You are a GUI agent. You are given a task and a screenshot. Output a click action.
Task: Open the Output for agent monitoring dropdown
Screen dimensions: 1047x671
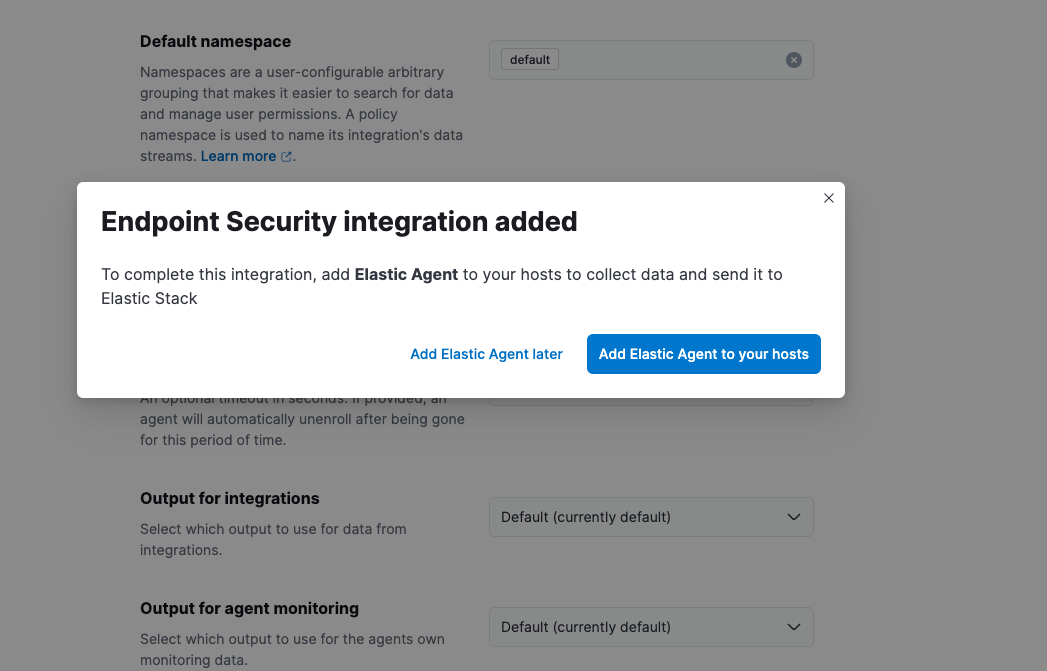(x=651, y=627)
